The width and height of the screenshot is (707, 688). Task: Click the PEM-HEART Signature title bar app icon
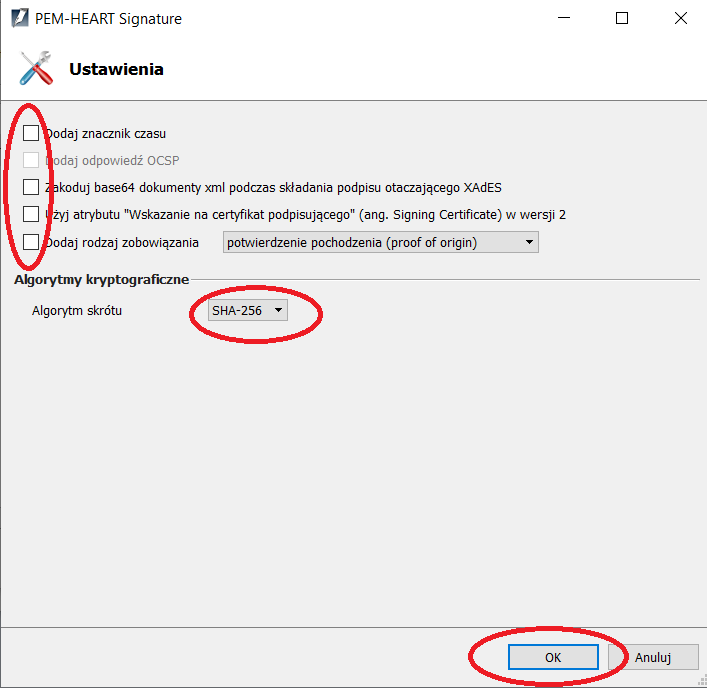click(x=20, y=18)
